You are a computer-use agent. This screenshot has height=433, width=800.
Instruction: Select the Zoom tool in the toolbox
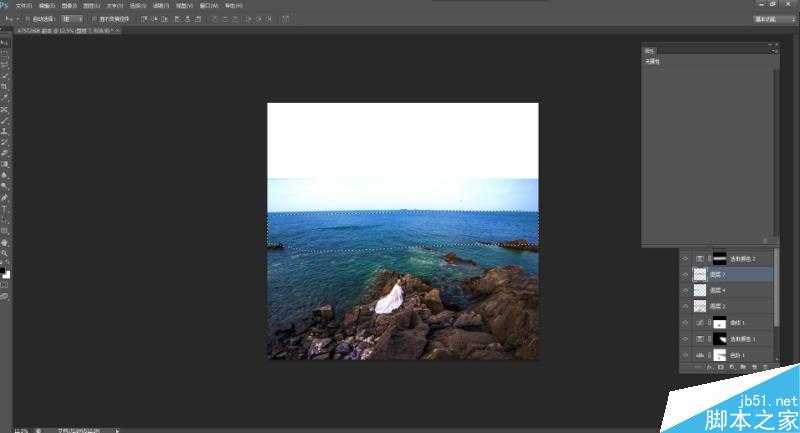pyautogui.click(x=5, y=253)
